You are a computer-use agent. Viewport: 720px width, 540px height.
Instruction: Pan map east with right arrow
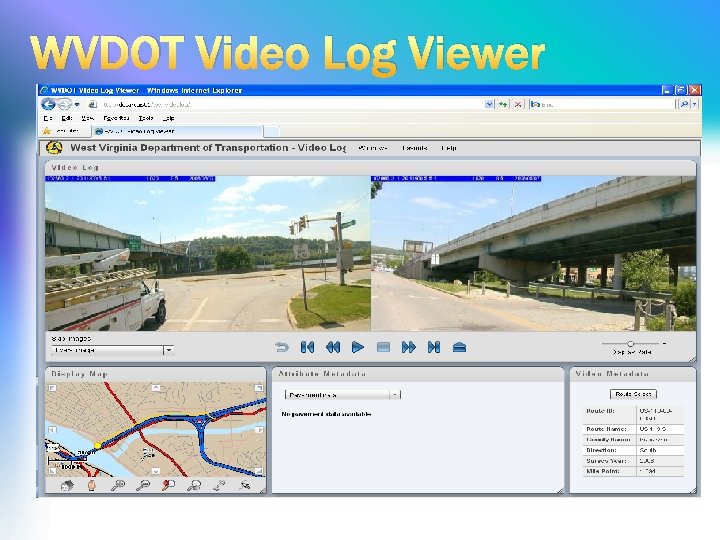259,430
